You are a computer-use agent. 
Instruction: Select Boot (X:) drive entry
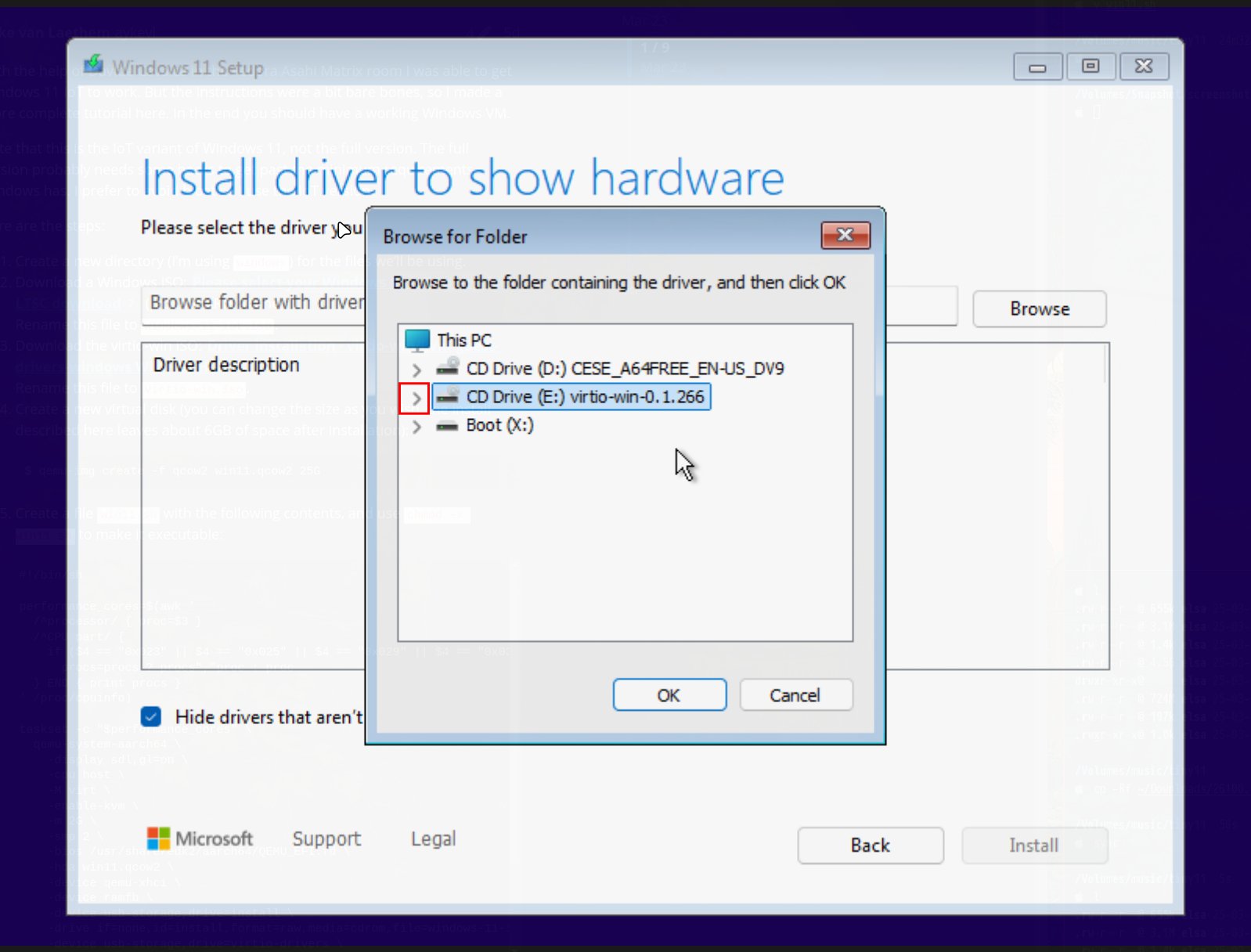coord(499,425)
